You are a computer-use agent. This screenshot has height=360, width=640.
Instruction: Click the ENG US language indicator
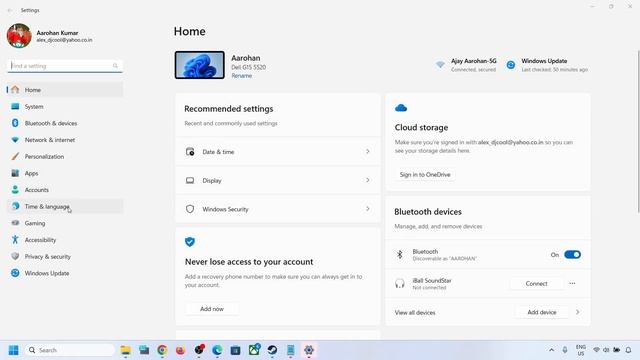(x=581, y=350)
